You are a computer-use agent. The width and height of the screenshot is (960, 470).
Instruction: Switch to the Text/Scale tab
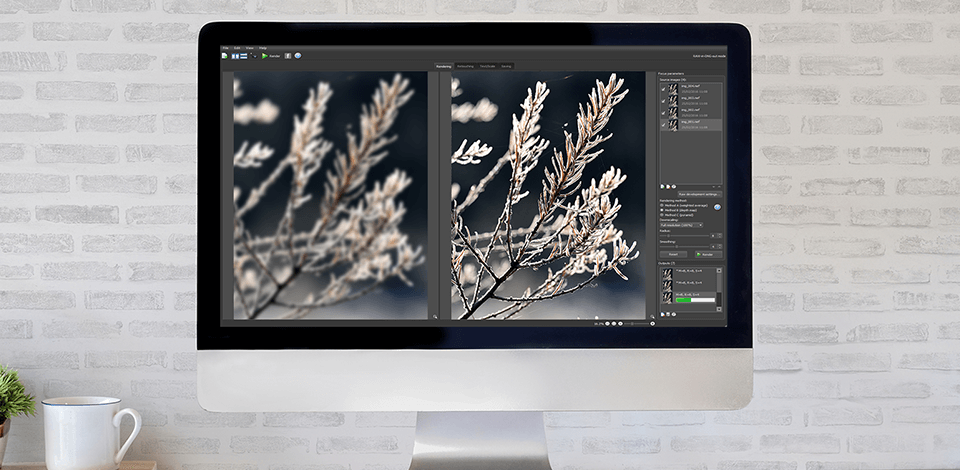point(488,66)
